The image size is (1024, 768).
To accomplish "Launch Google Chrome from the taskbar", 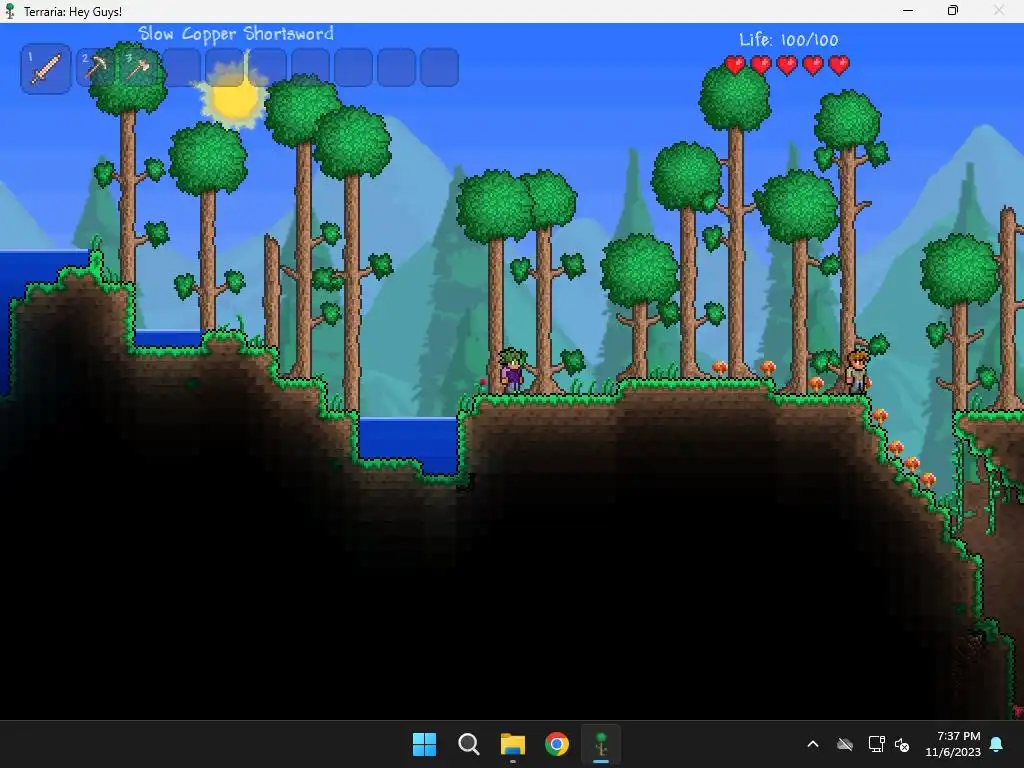I will click(x=557, y=744).
